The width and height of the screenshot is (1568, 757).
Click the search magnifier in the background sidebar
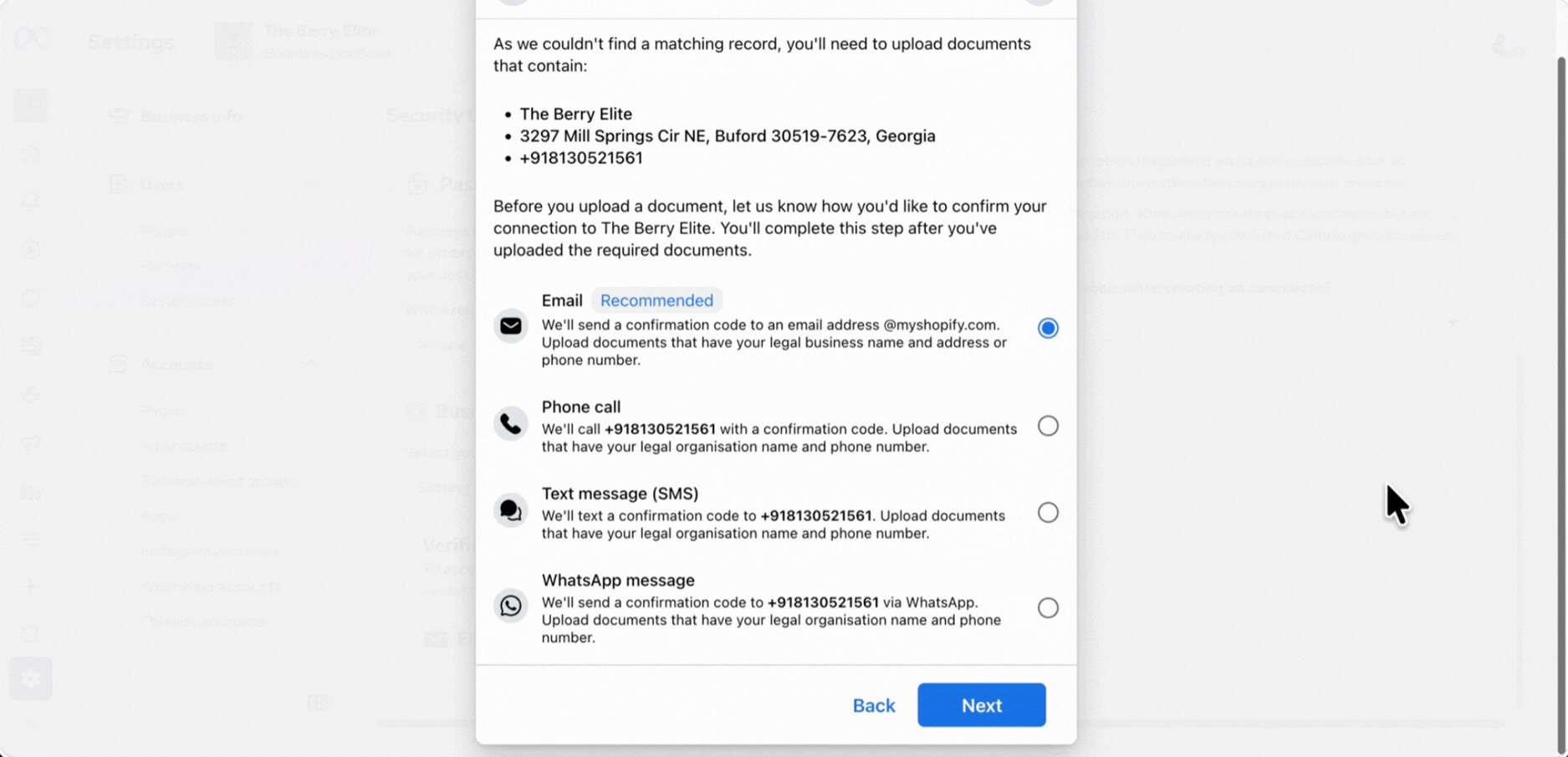pyautogui.click(x=30, y=635)
